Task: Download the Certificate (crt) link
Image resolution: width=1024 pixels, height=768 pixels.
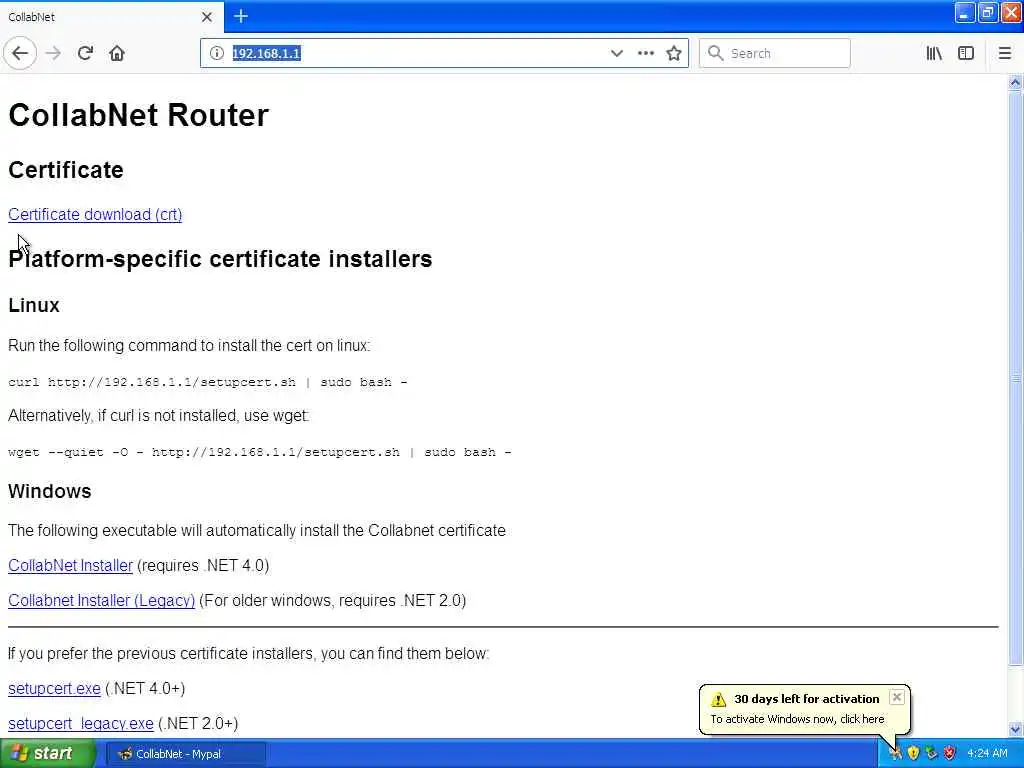Action: [x=95, y=214]
